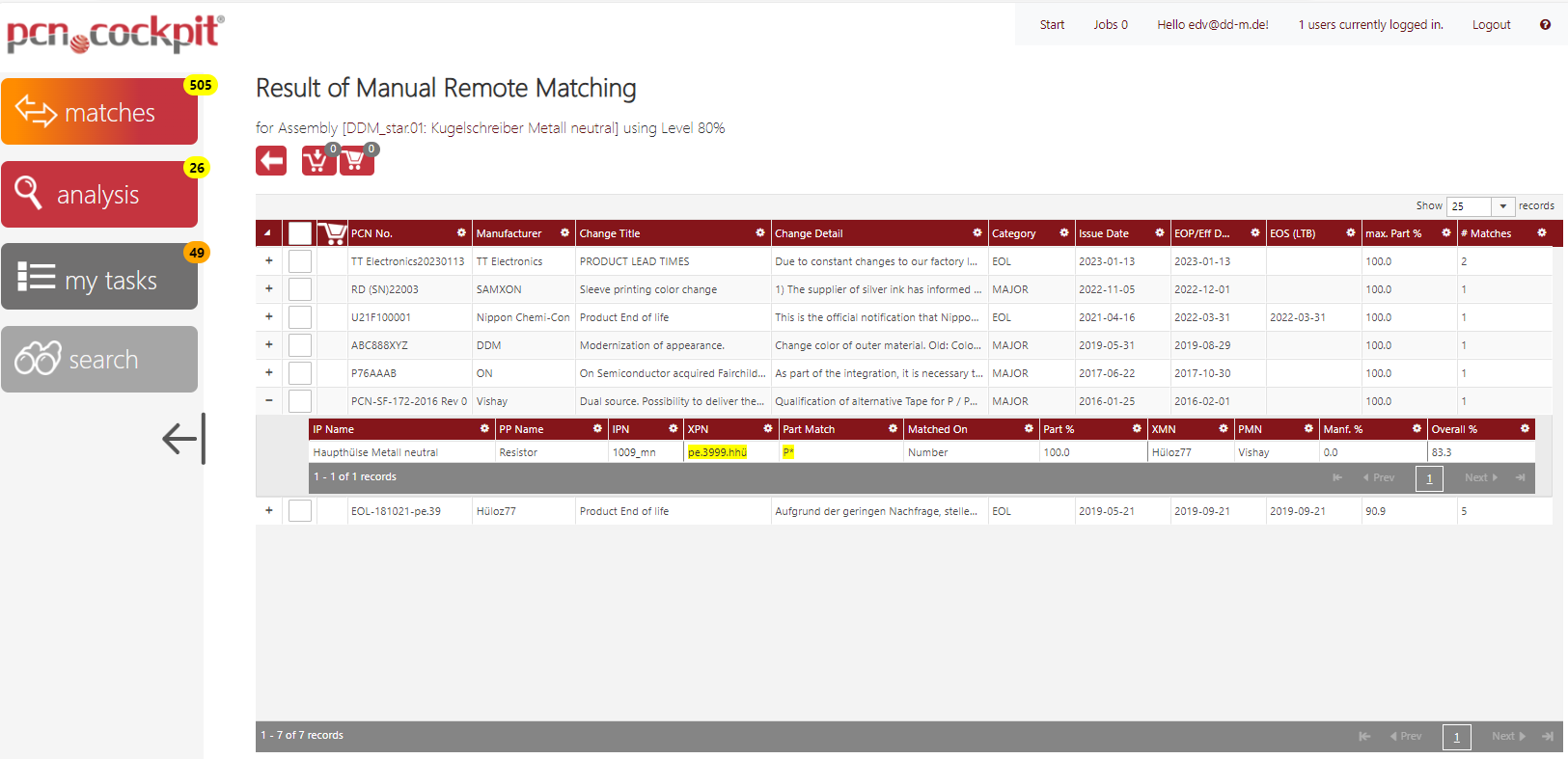This screenshot has height=759, width=1568.
Task: Open Matched On column settings gear
Action: click(1029, 428)
